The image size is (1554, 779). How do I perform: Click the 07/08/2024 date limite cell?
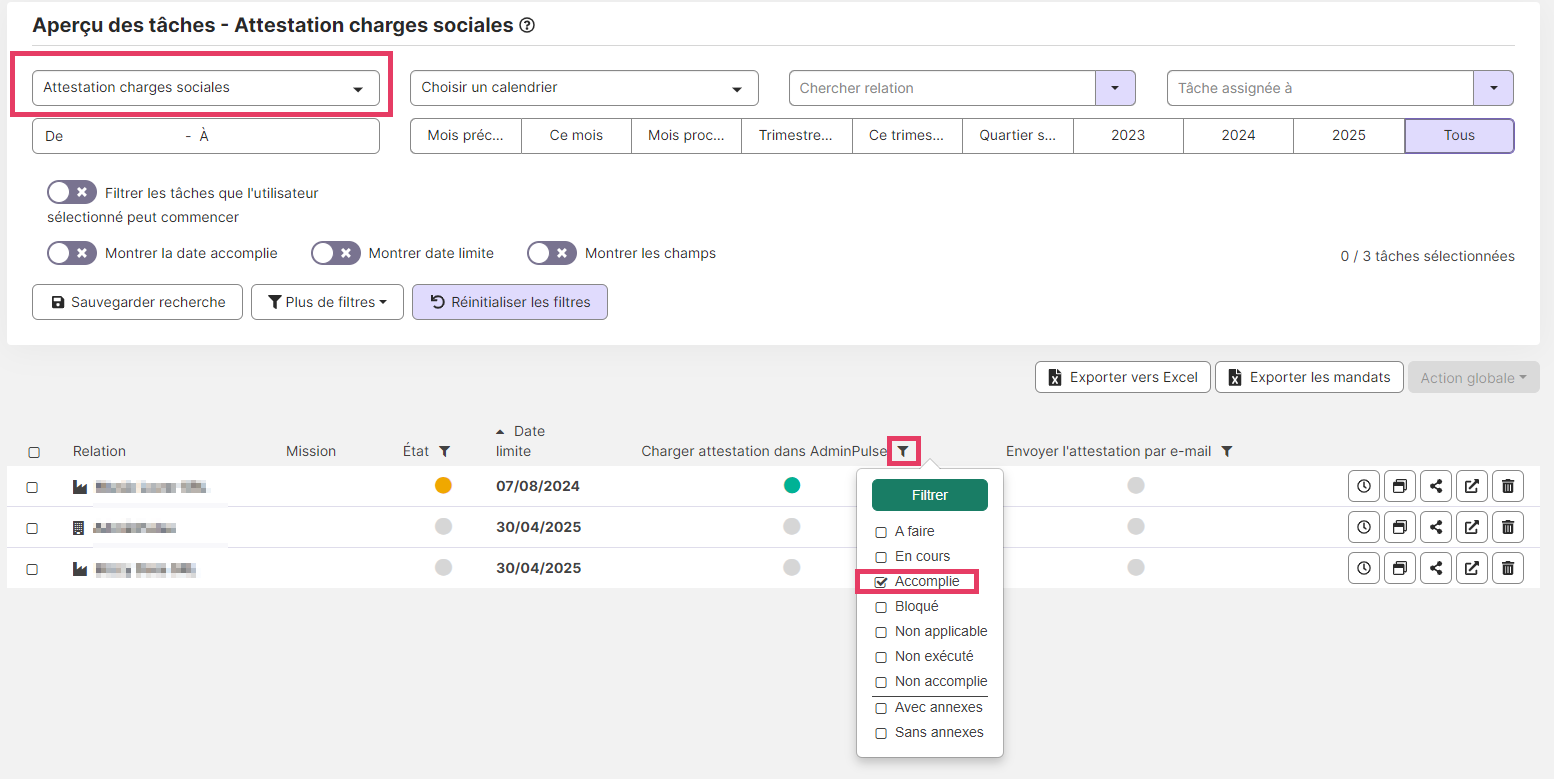[x=538, y=486]
